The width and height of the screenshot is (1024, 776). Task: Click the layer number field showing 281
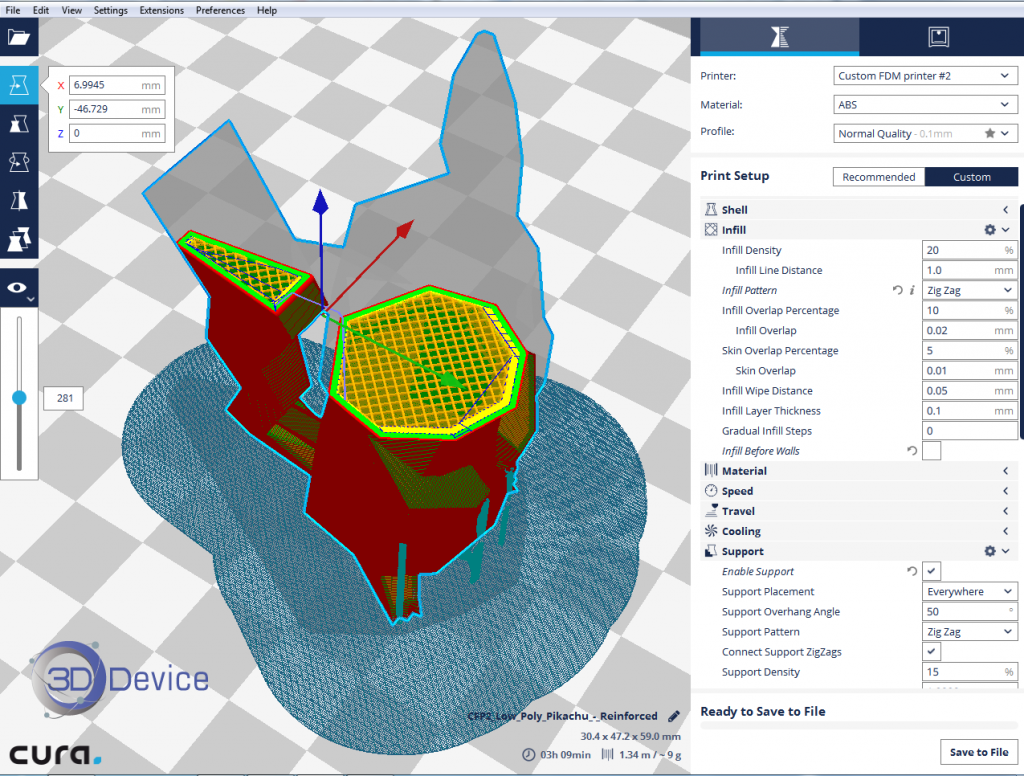click(x=64, y=398)
